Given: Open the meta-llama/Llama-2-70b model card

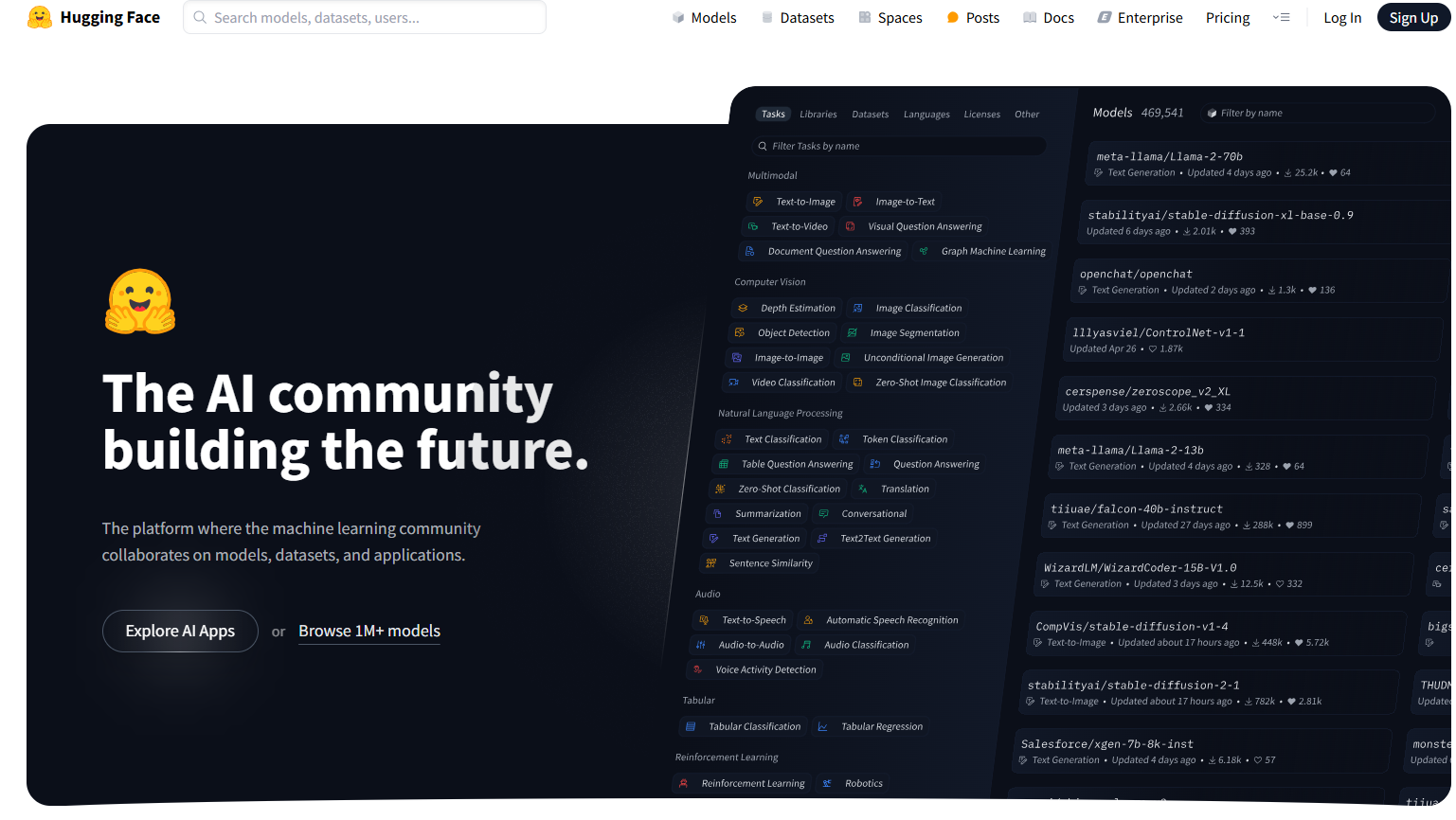Looking at the screenshot, I should [1169, 157].
